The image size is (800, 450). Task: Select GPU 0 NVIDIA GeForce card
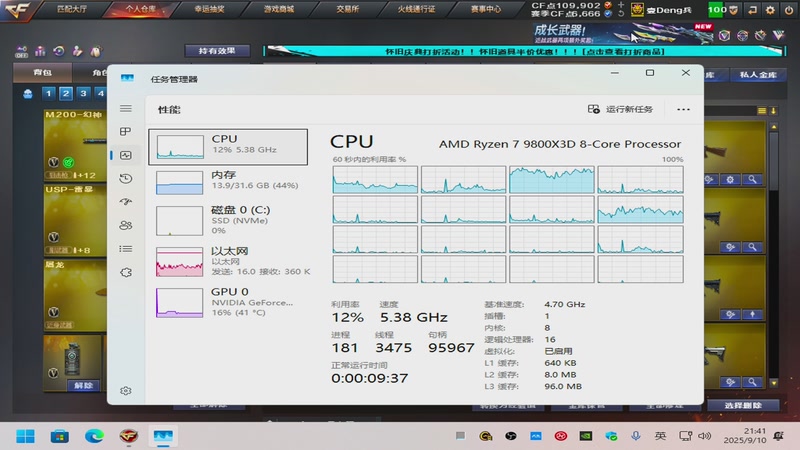tap(228, 302)
